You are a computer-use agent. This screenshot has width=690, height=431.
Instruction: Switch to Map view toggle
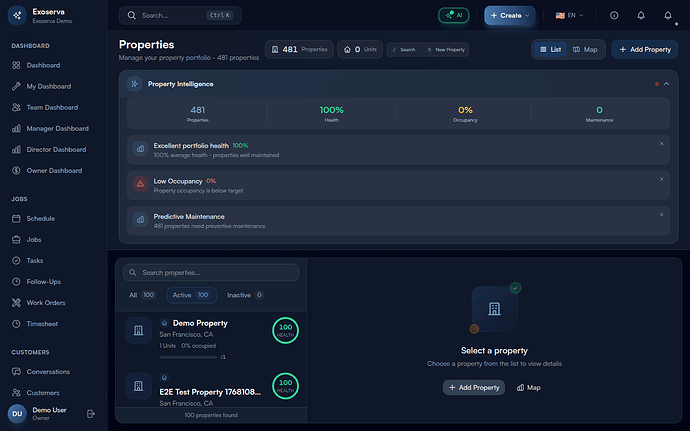585,49
